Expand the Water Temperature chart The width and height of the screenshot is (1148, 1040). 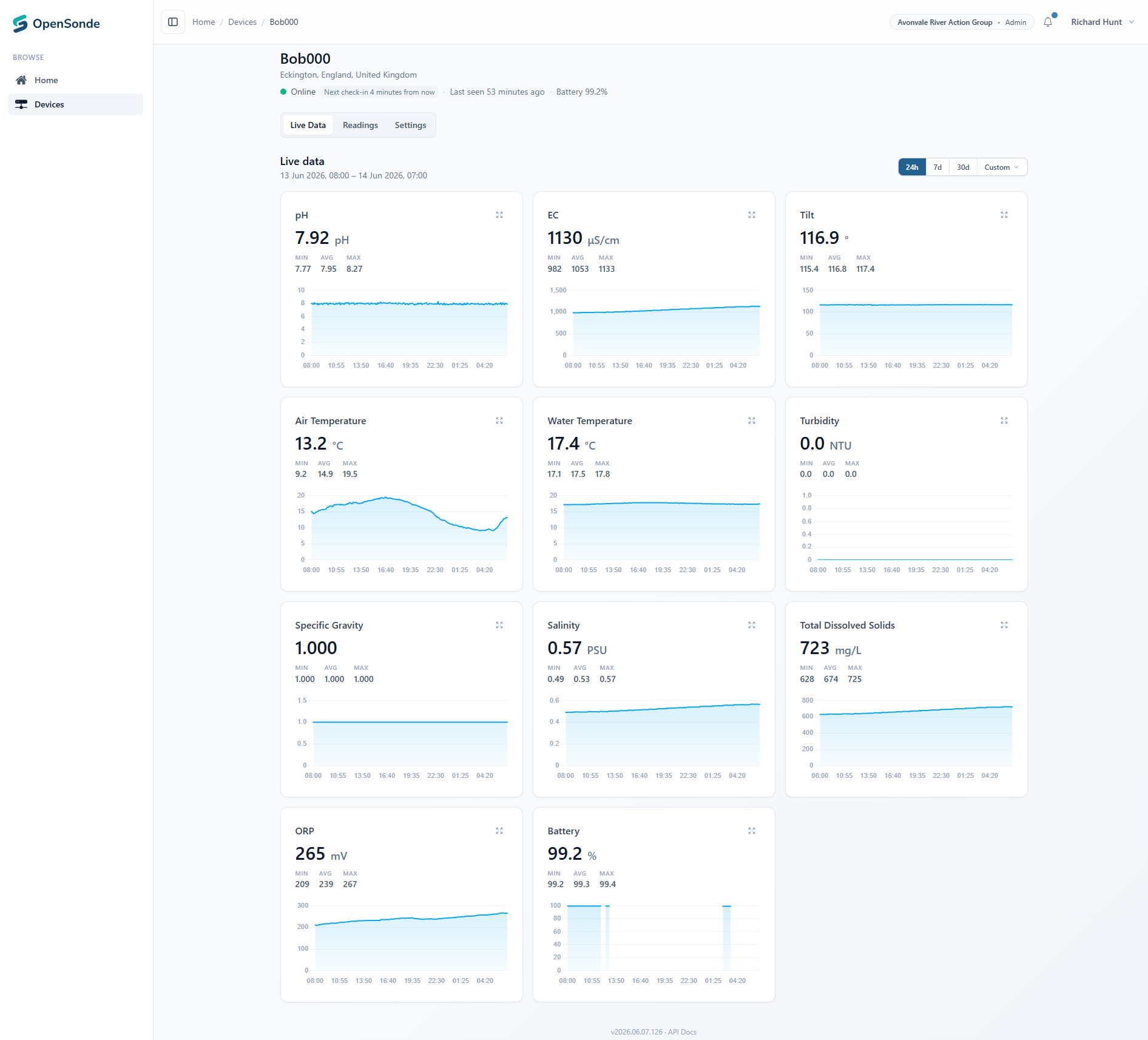(x=752, y=420)
